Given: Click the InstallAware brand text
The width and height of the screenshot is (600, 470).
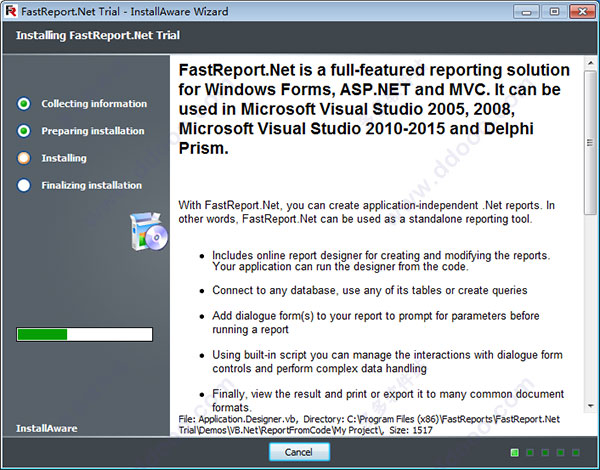Looking at the screenshot, I should 47,428.
